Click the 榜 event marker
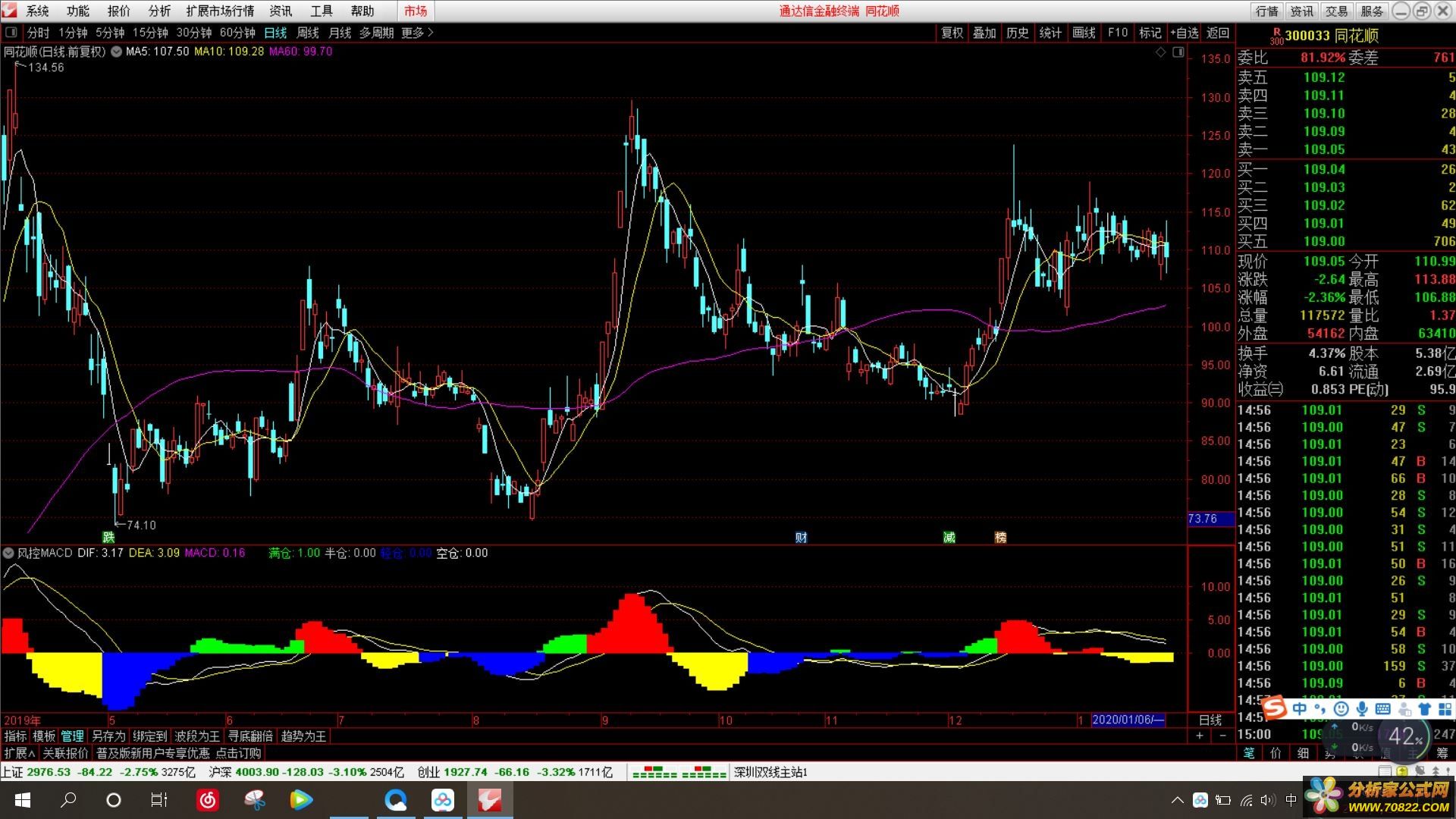 [1000, 537]
